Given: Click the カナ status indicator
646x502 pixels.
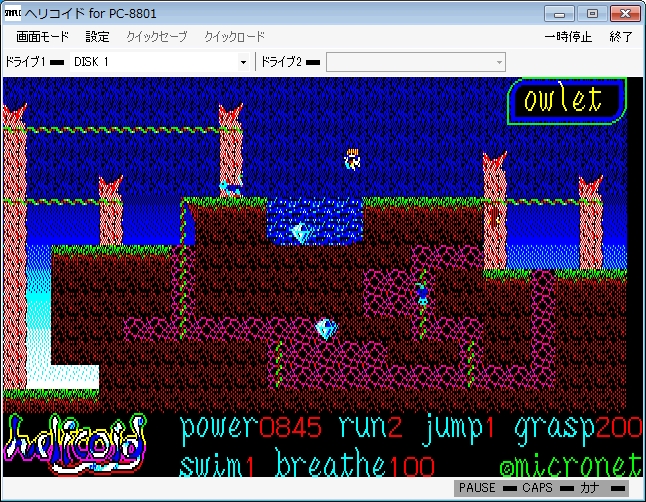Looking at the screenshot, I should click(x=602, y=488).
